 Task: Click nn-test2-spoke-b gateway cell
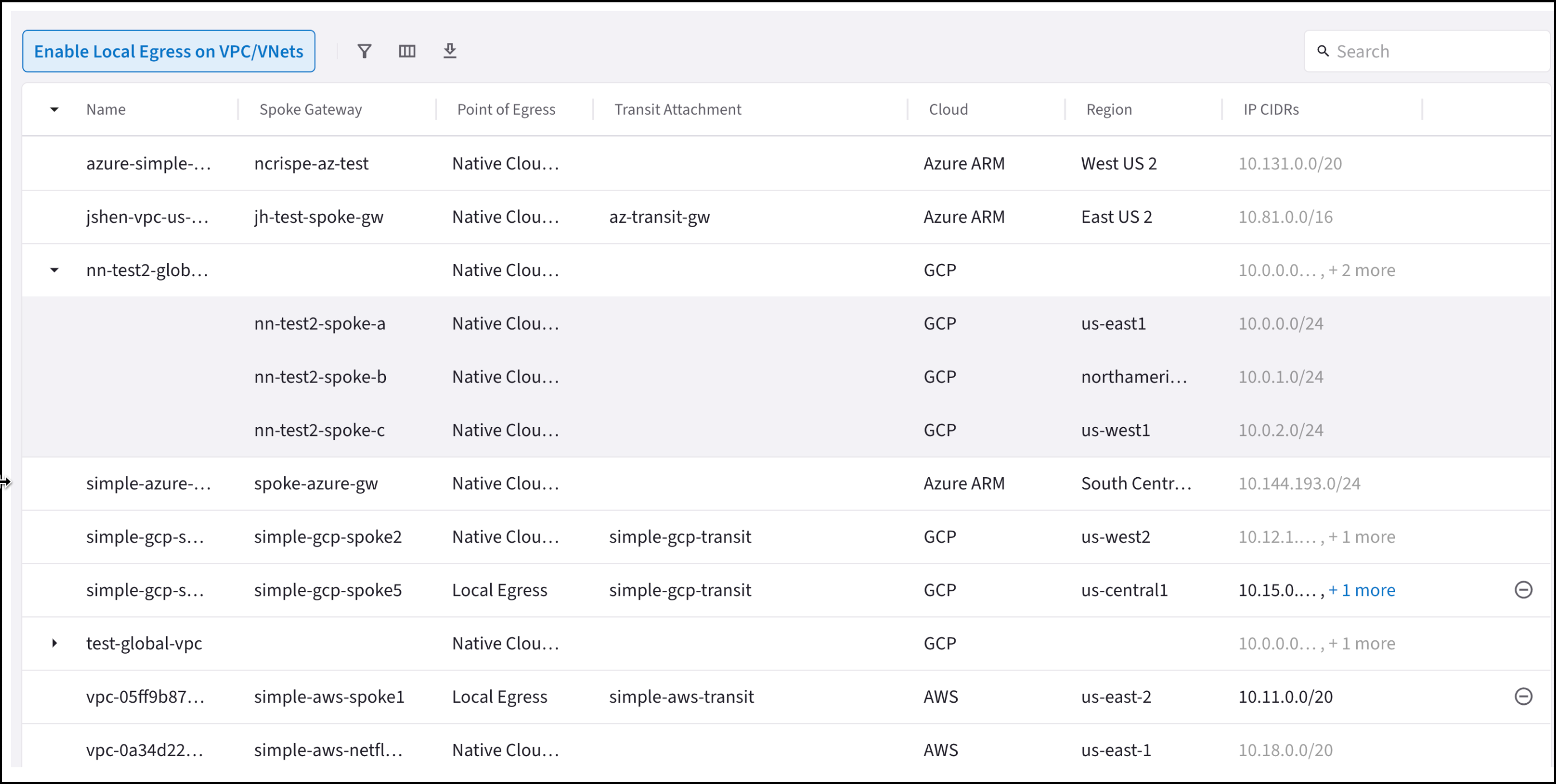coord(320,377)
